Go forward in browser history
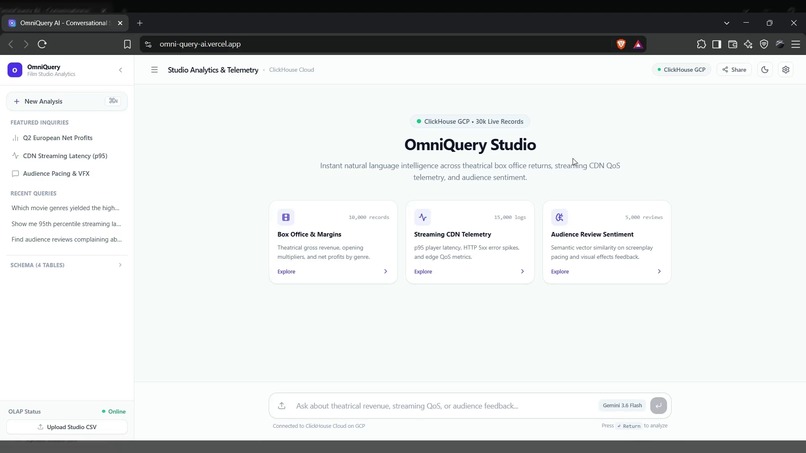Viewport: 806px width, 453px height. pyautogui.click(x=26, y=44)
